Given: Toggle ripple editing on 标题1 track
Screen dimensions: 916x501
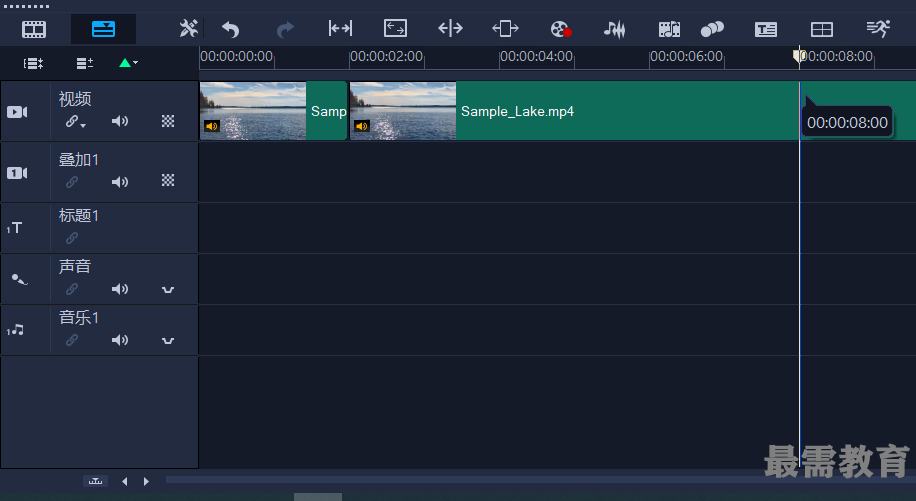Looking at the screenshot, I should pos(72,238).
